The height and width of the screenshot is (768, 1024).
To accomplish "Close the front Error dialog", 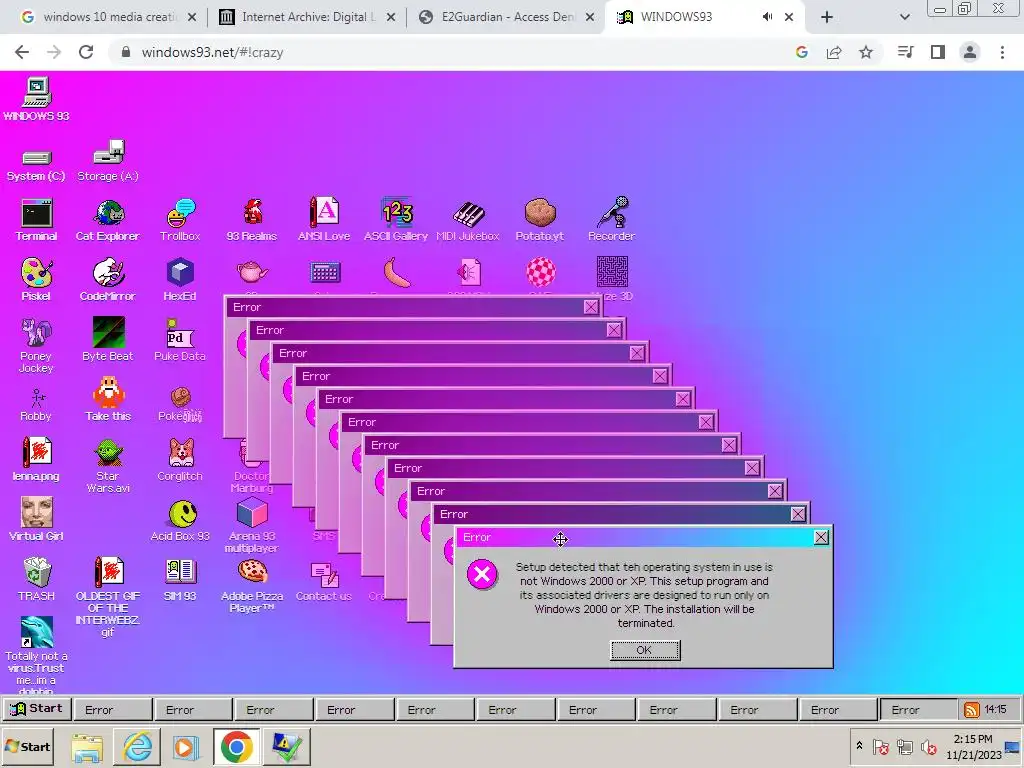I will tap(821, 537).
